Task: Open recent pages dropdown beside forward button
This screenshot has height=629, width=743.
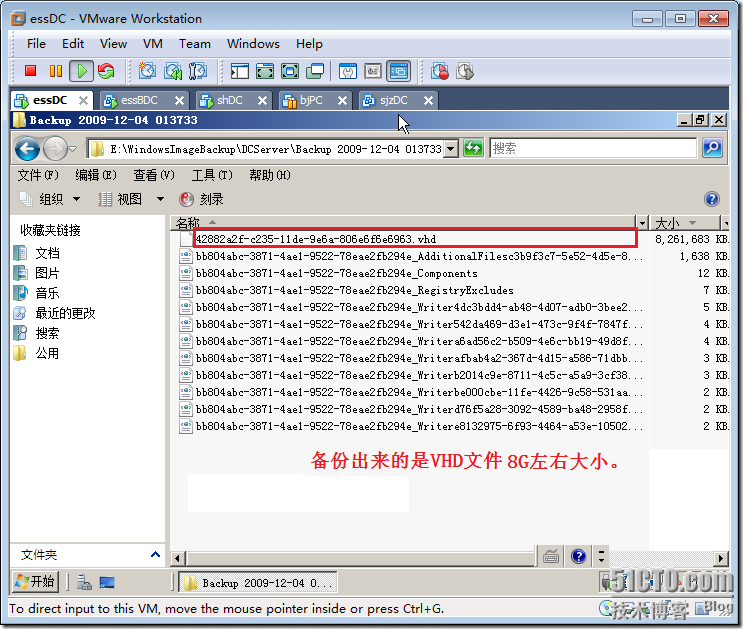Action: pos(72,149)
